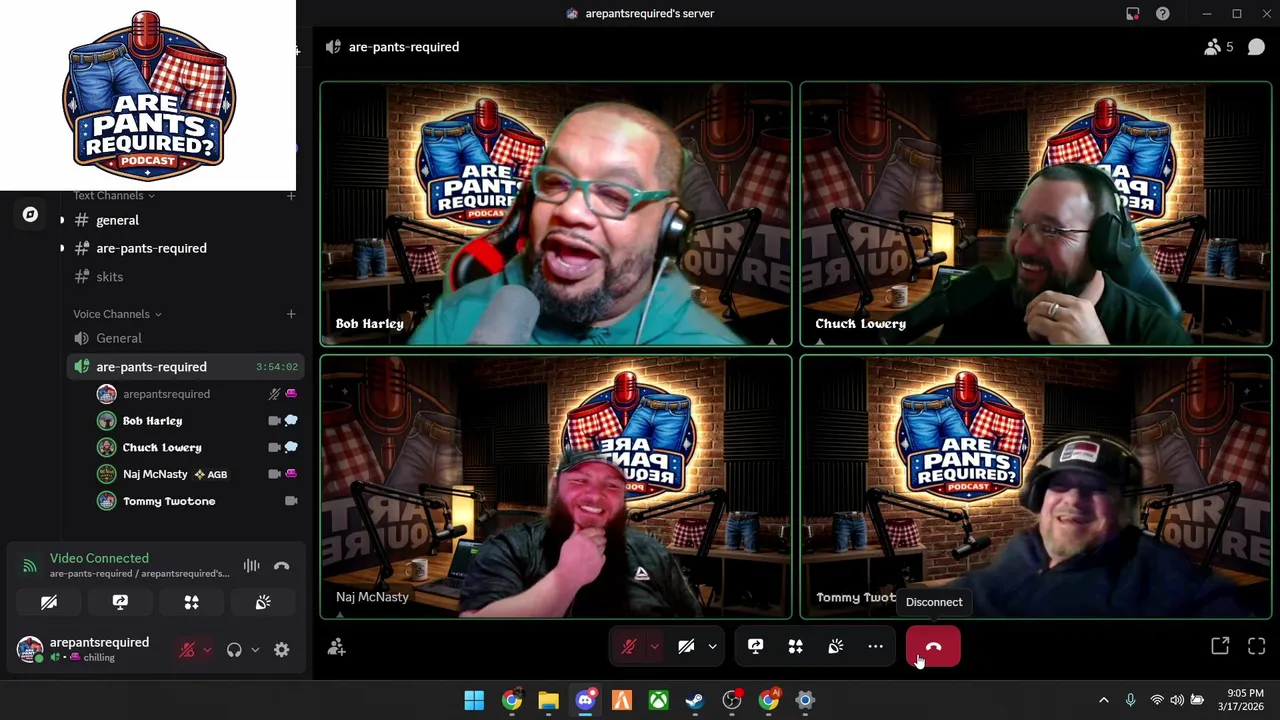Focus Chuck Lowery's video tile
This screenshot has height=720, width=1280.
coord(1036,214)
